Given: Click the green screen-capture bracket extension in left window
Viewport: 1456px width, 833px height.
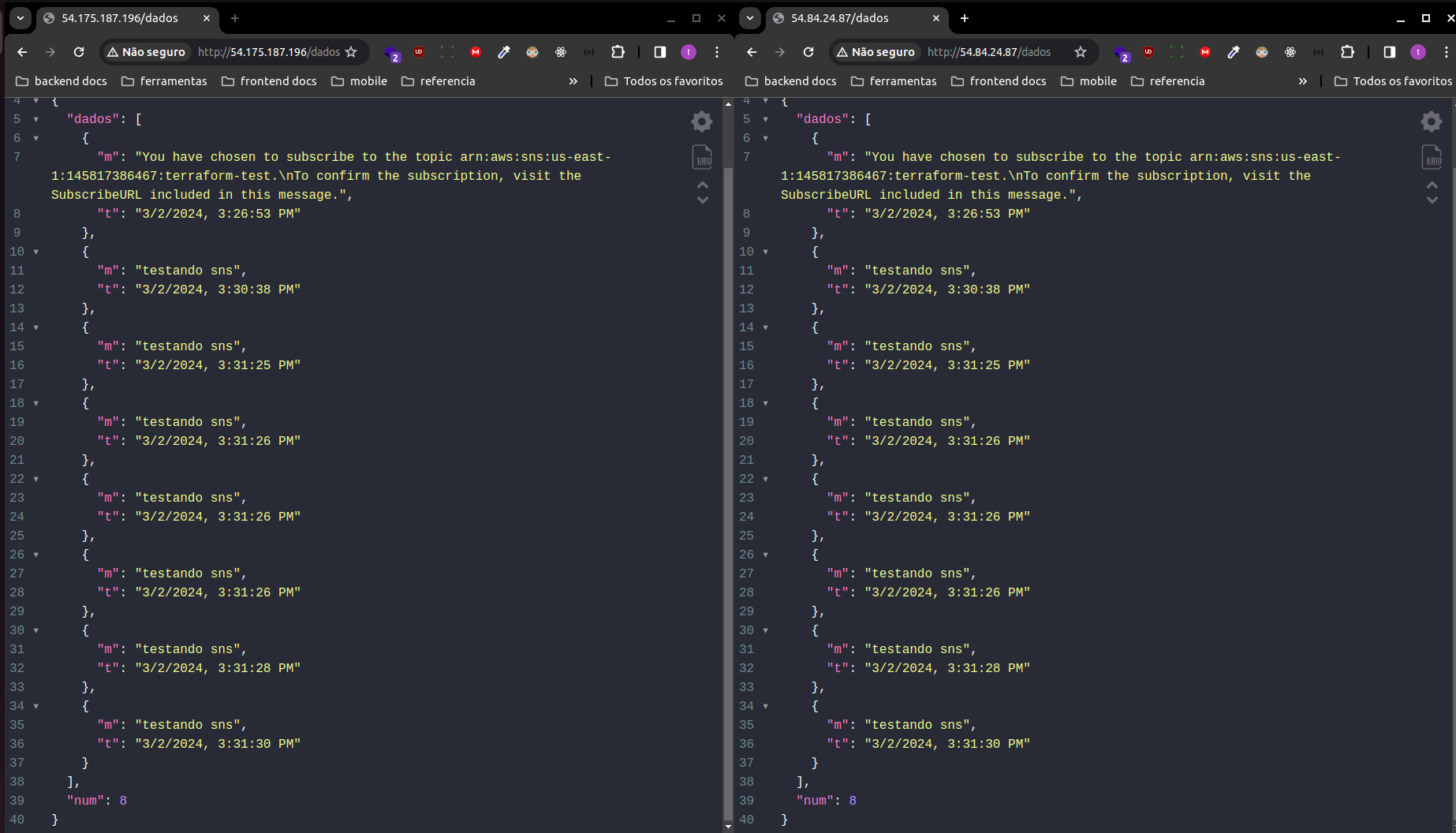Looking at the screenshot, I should point(447,52).
